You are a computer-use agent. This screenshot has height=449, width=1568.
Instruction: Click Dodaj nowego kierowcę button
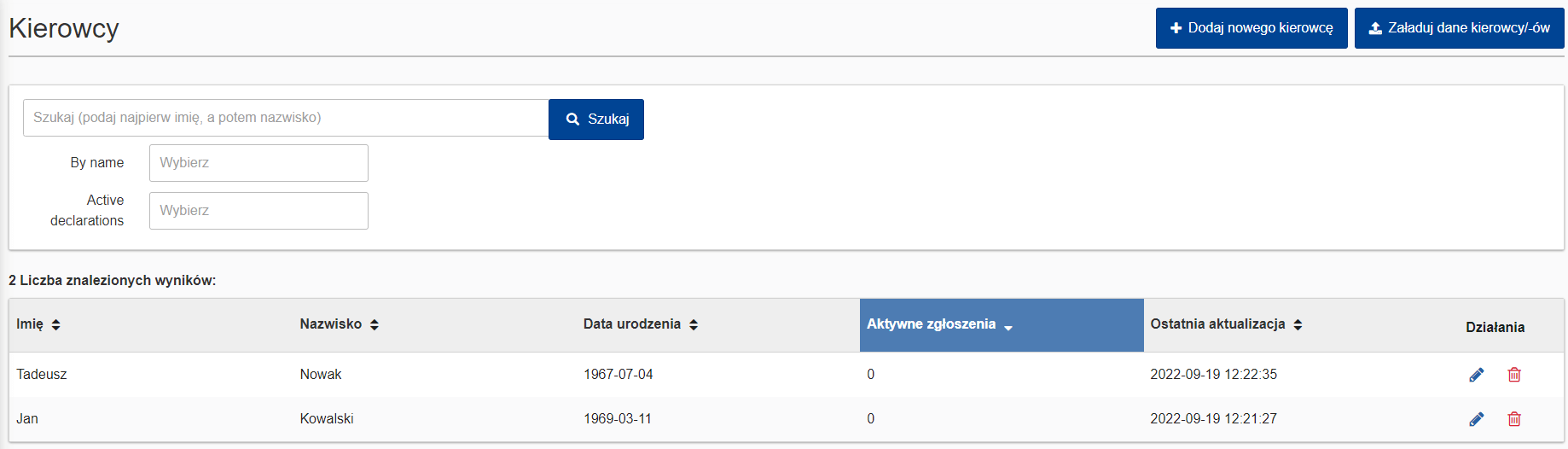tap(1251, 28)
